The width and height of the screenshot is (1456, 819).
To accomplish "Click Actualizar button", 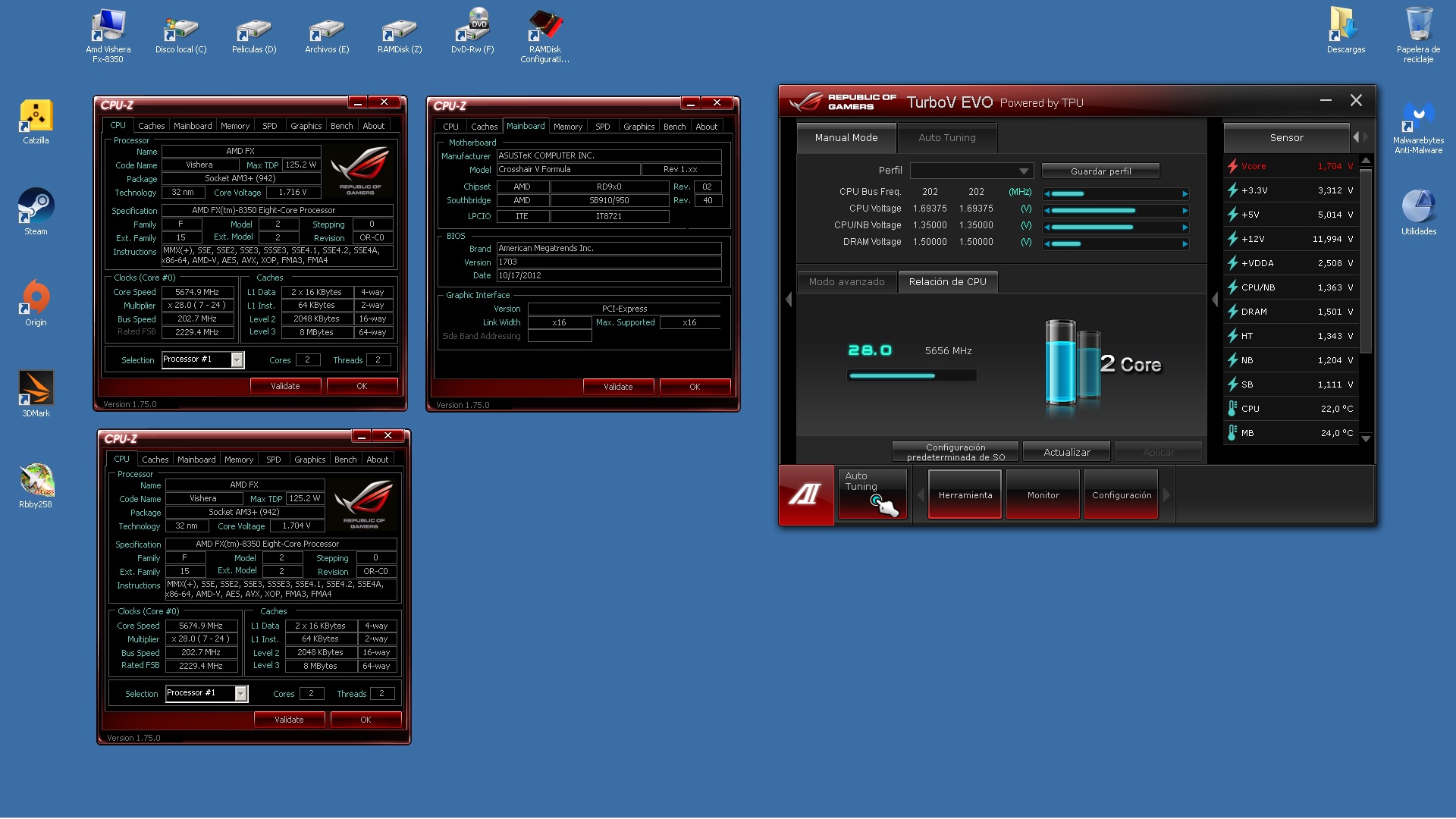I will [1066, 452].
